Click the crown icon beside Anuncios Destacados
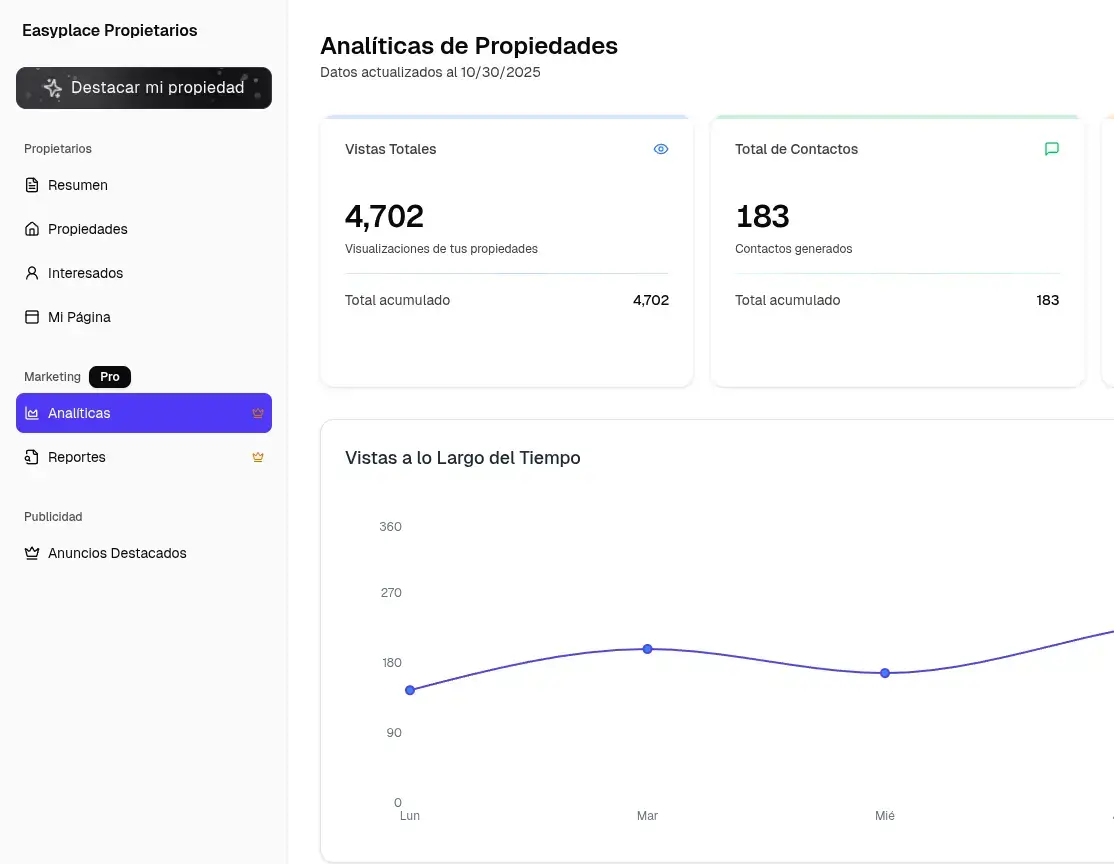This screenshot has height=864, width=1114. tap(32, 553)
